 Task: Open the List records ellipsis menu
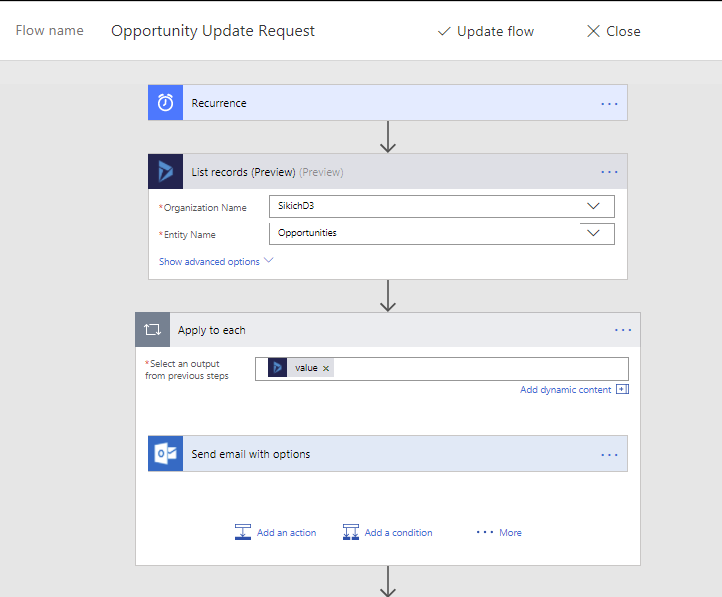[x=609, y=172]
